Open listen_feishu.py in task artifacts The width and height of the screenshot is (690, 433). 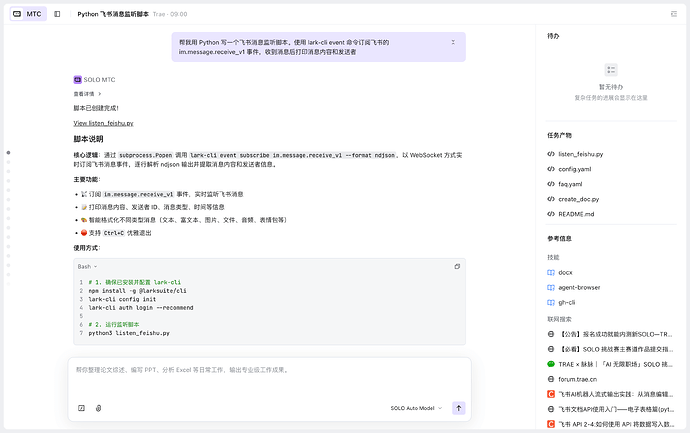coord(580,154)
